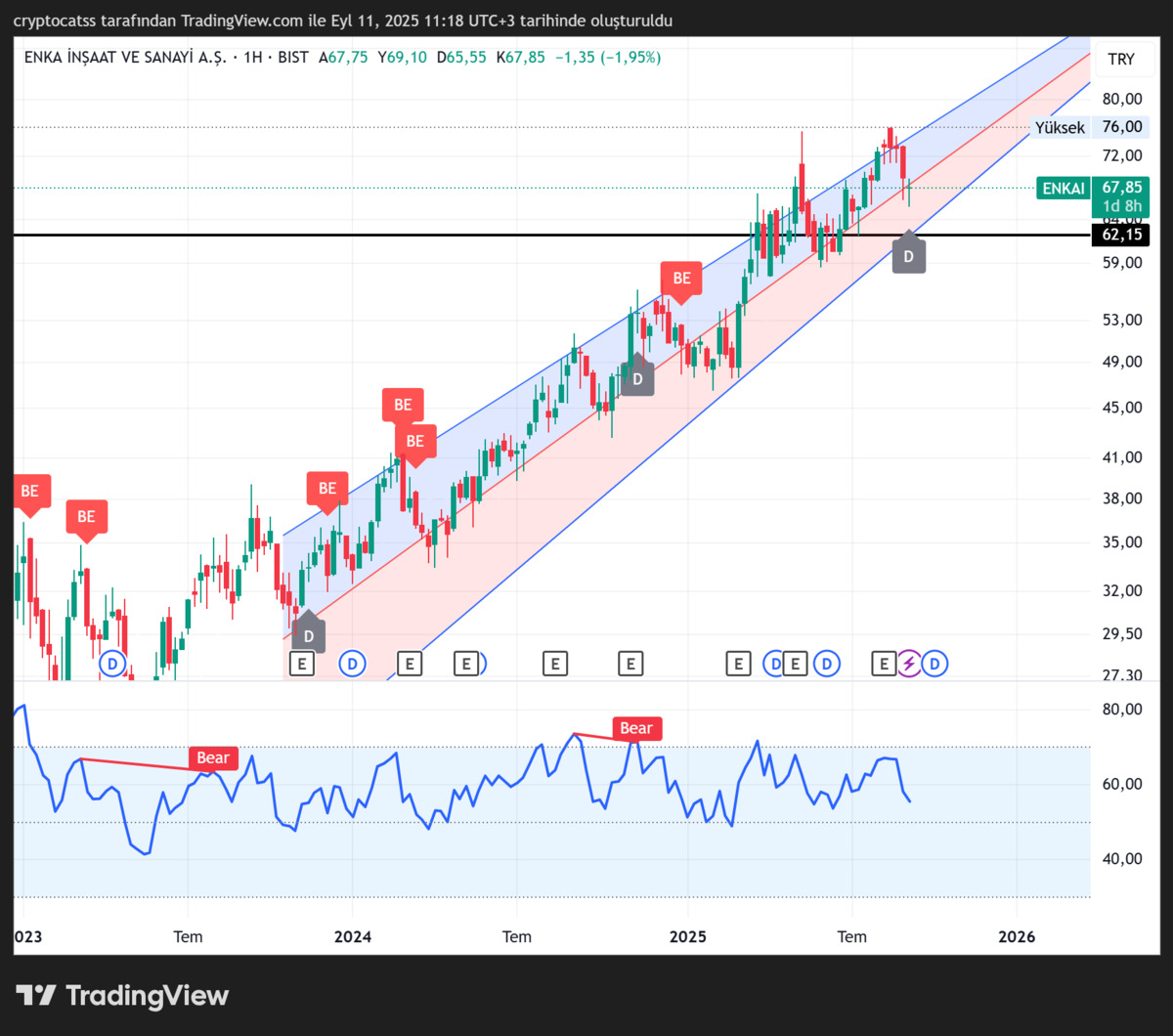Screen dimensions: 1173x1036
Task: Click the 2024 label on the time axis
Action: click(352, 936)
